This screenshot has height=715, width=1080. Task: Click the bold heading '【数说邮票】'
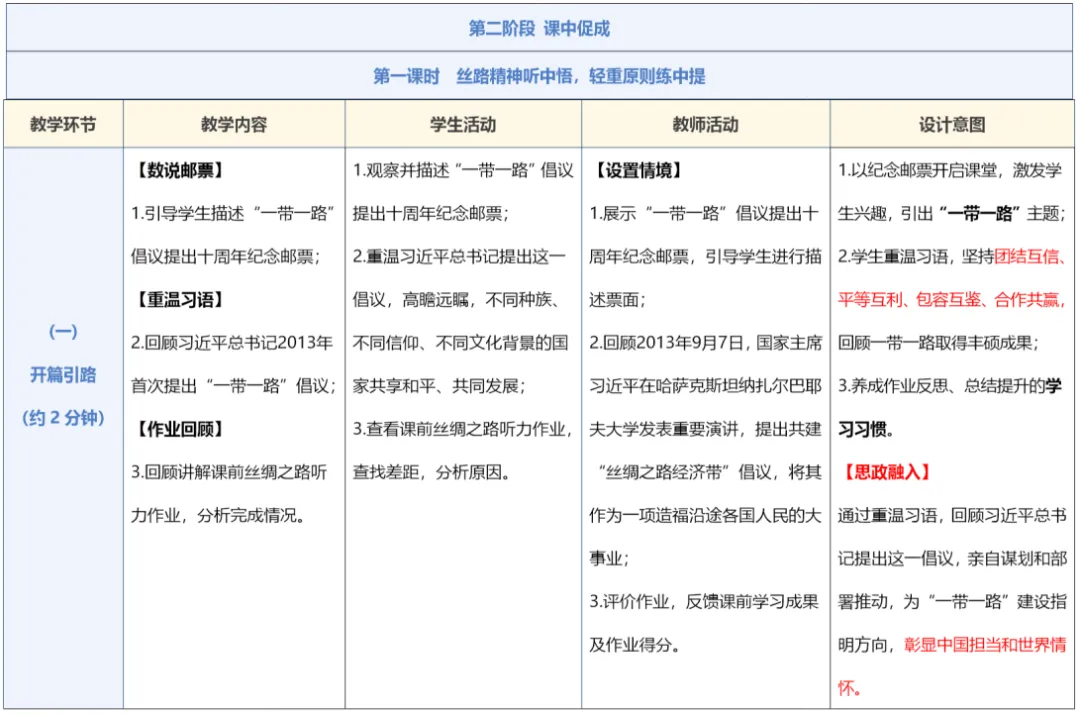coord(178,170)
